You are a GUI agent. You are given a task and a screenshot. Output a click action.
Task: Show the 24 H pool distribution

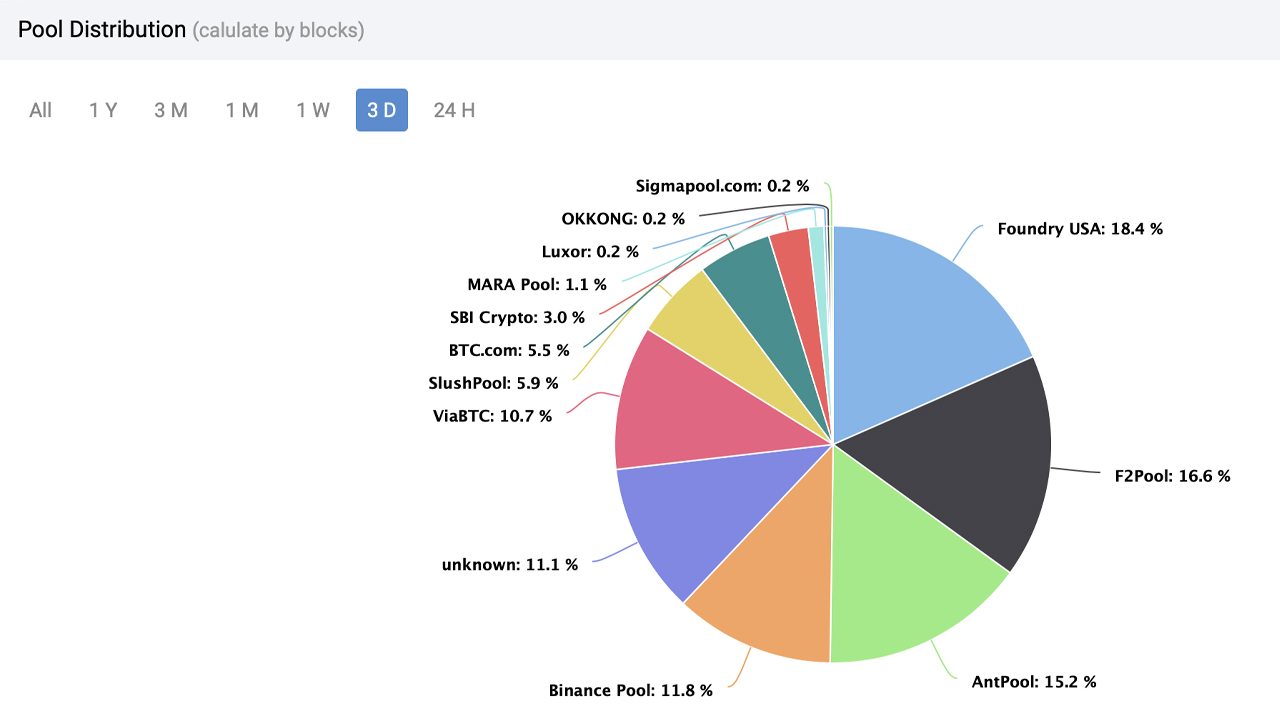click(x=454, y=110)
